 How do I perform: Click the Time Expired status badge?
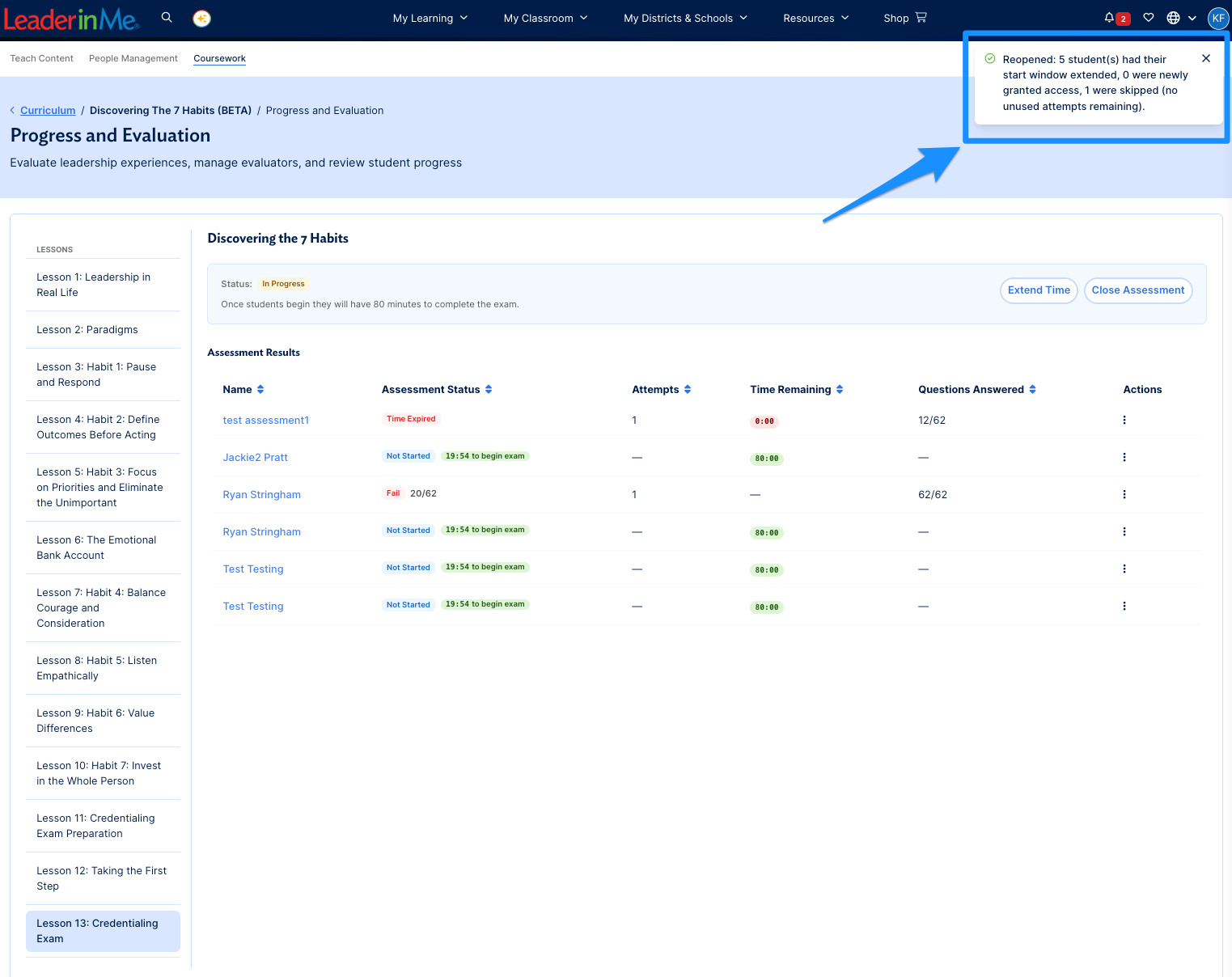(411, 419)
